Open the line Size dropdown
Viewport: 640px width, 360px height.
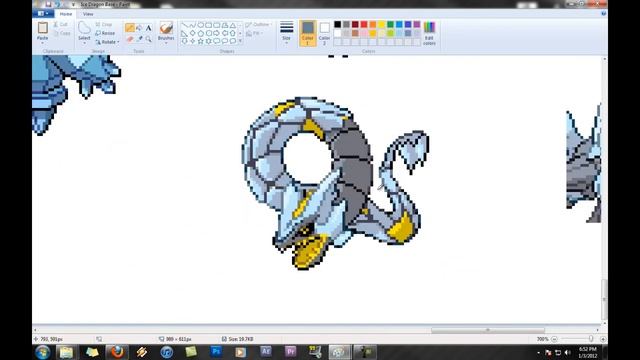pyautogui.click(x=287, y=33)
